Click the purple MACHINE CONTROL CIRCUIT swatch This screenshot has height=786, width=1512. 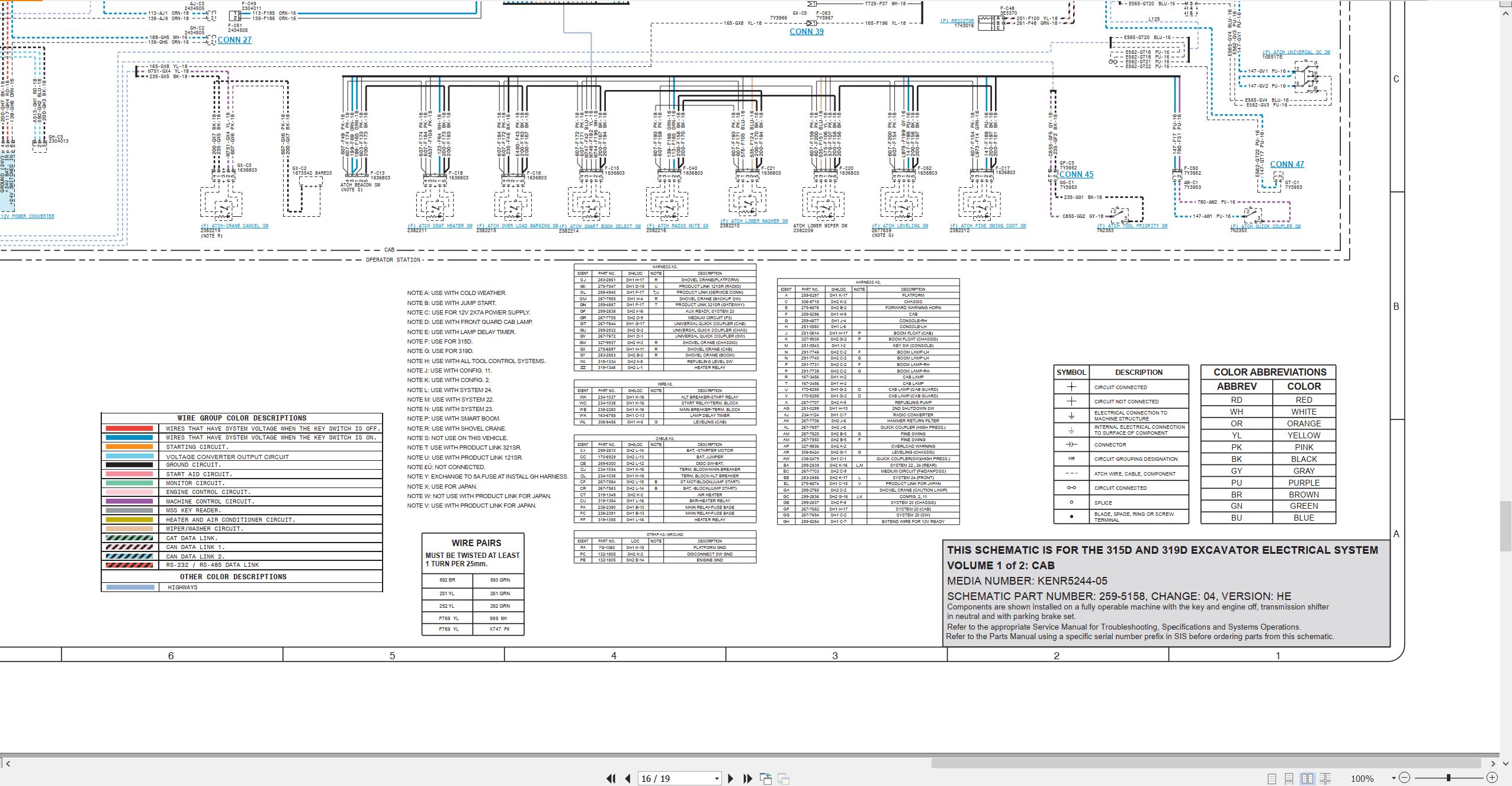point(129,501)
